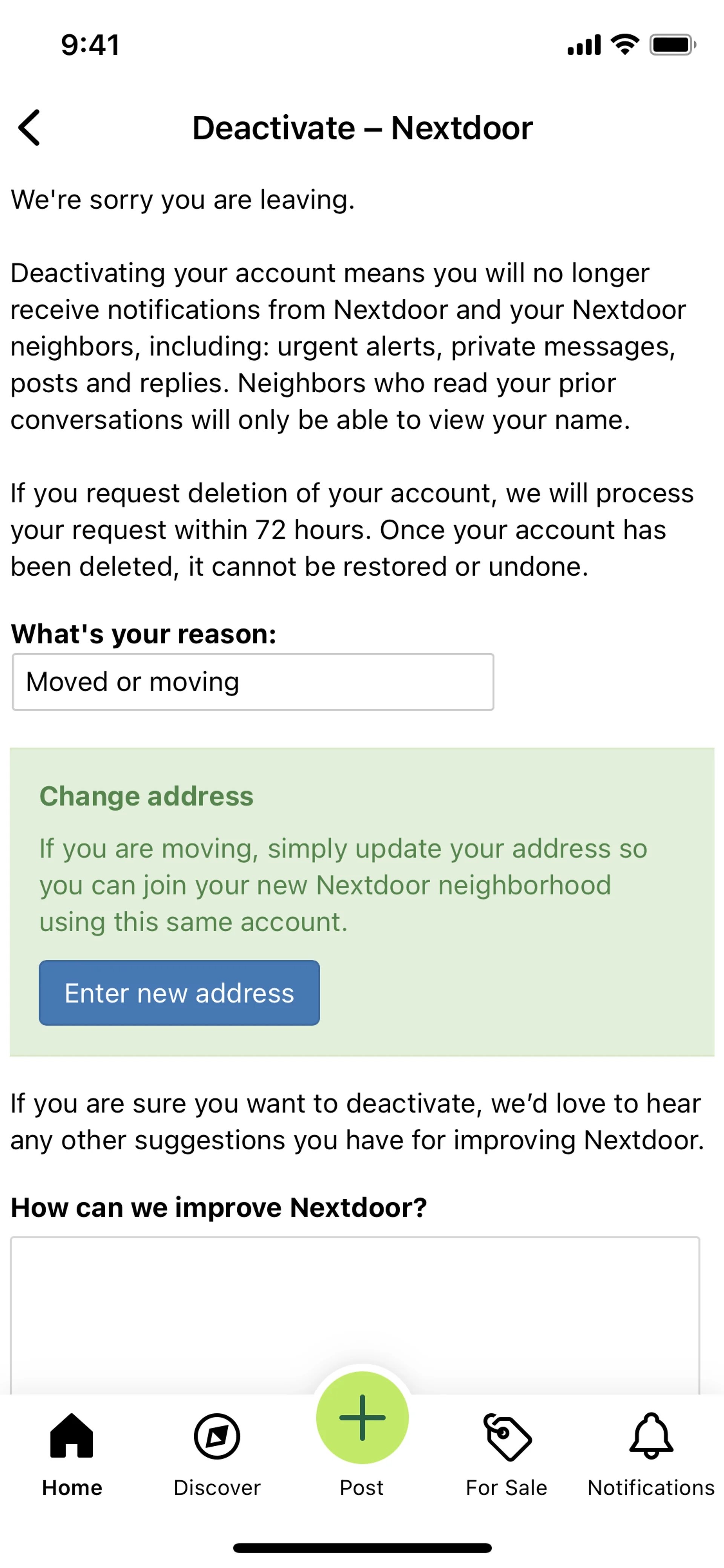724x1568 pixels.
Task: Open the "Moved or moving" reason dropdown
Action: tap(253, 682)
